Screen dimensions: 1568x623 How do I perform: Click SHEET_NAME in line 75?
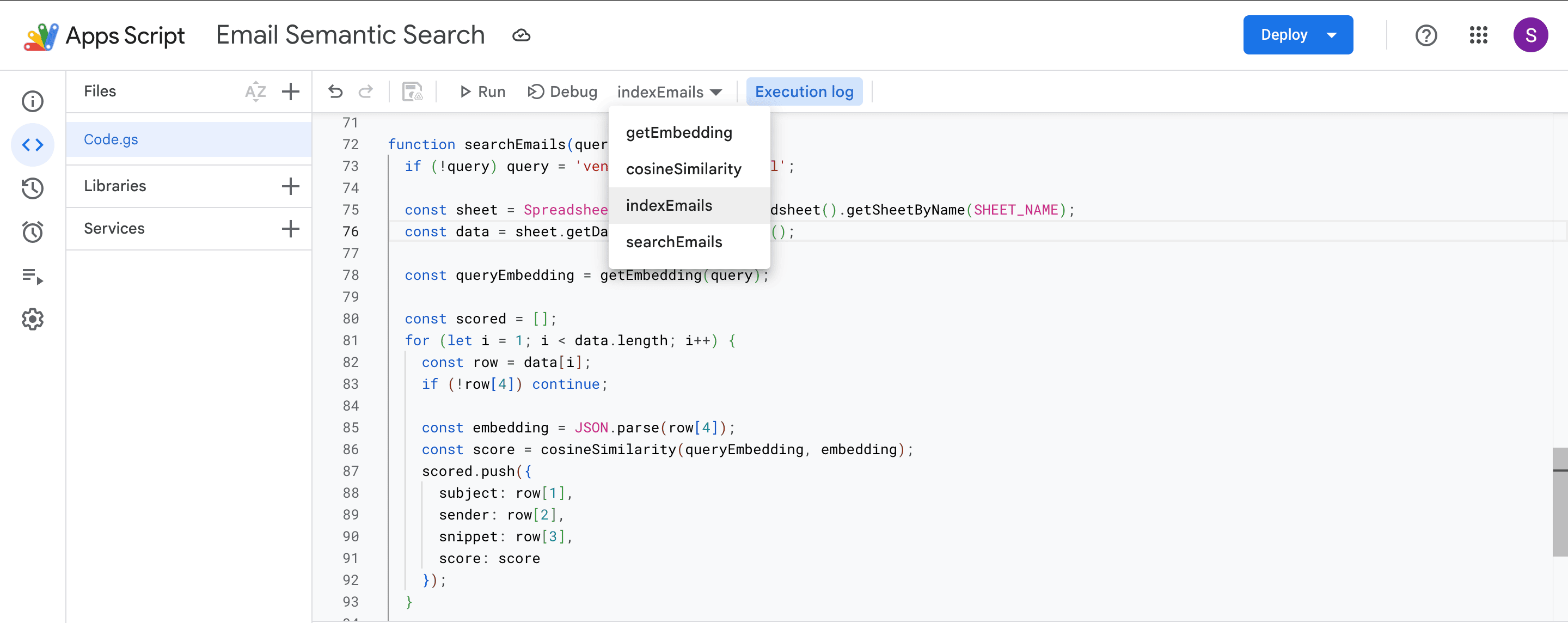click(1015, 210)
